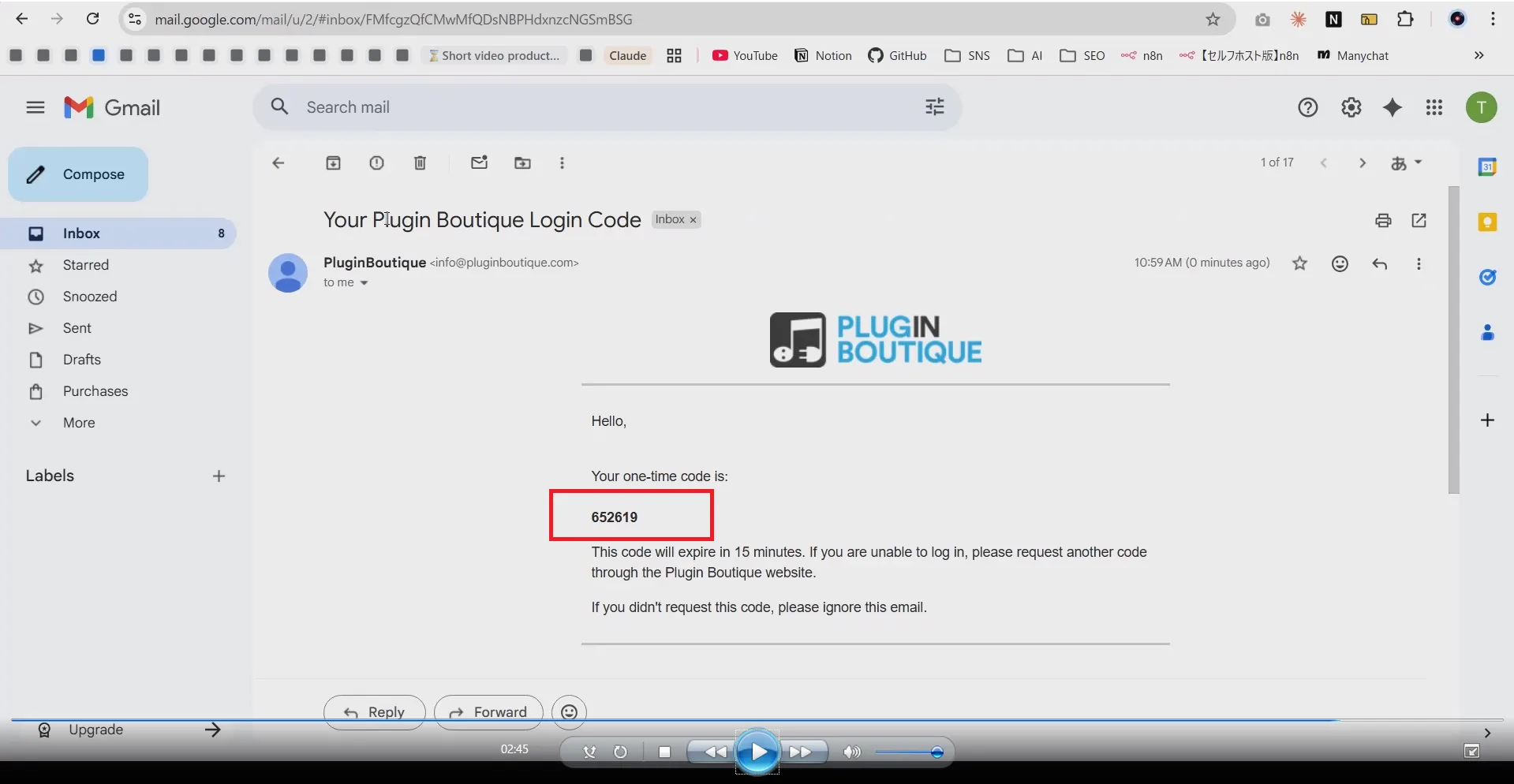The width and height of the screenshot is (1514, 784).
Task: Print the email using the printer icon
Action: [x=1382, y=221]
